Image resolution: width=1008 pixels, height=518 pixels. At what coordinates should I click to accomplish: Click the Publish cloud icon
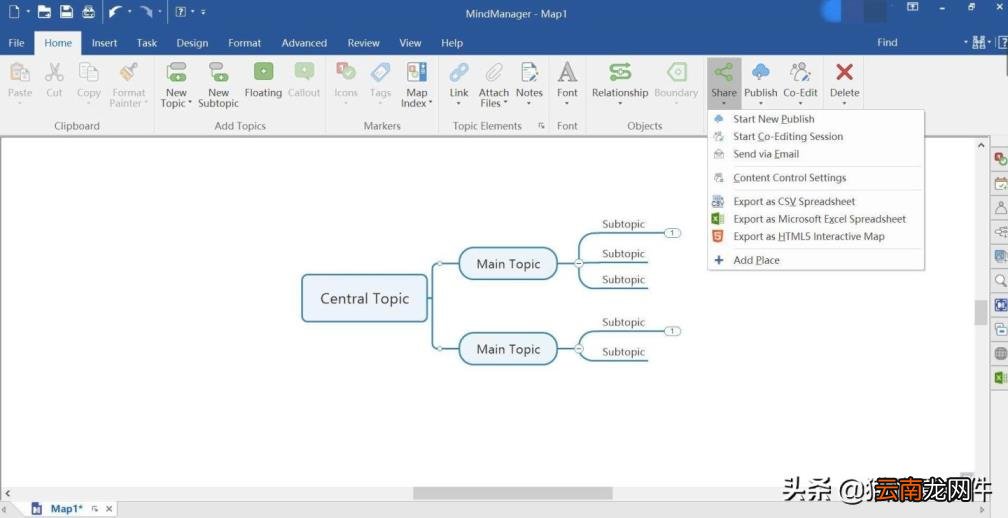coord(760,72)
